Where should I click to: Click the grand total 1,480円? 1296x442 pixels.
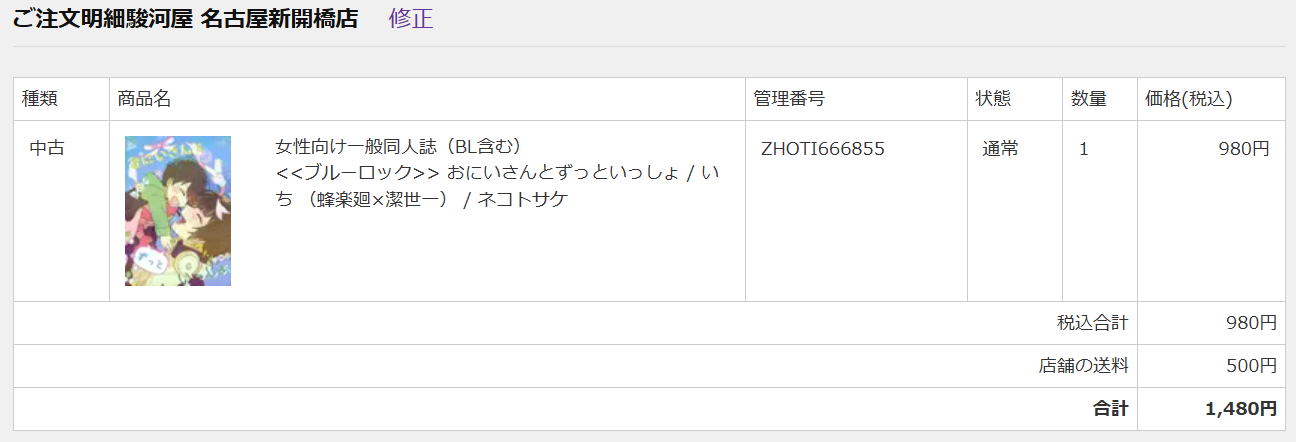tap(1241, 409)
